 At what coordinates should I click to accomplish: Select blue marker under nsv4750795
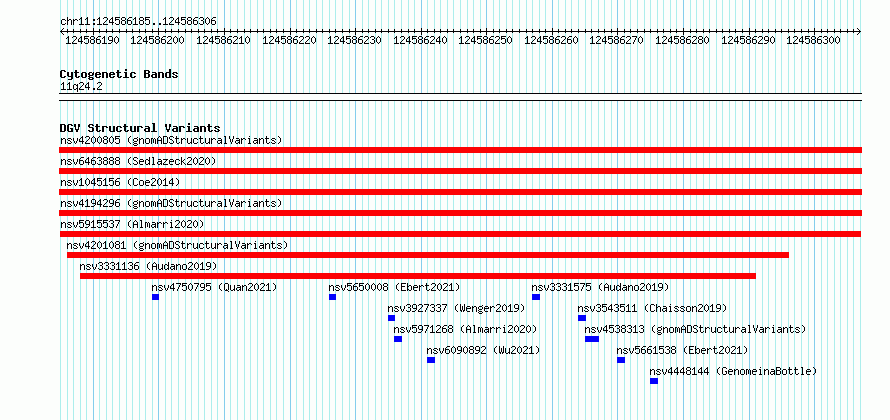(x=156, y=297)
